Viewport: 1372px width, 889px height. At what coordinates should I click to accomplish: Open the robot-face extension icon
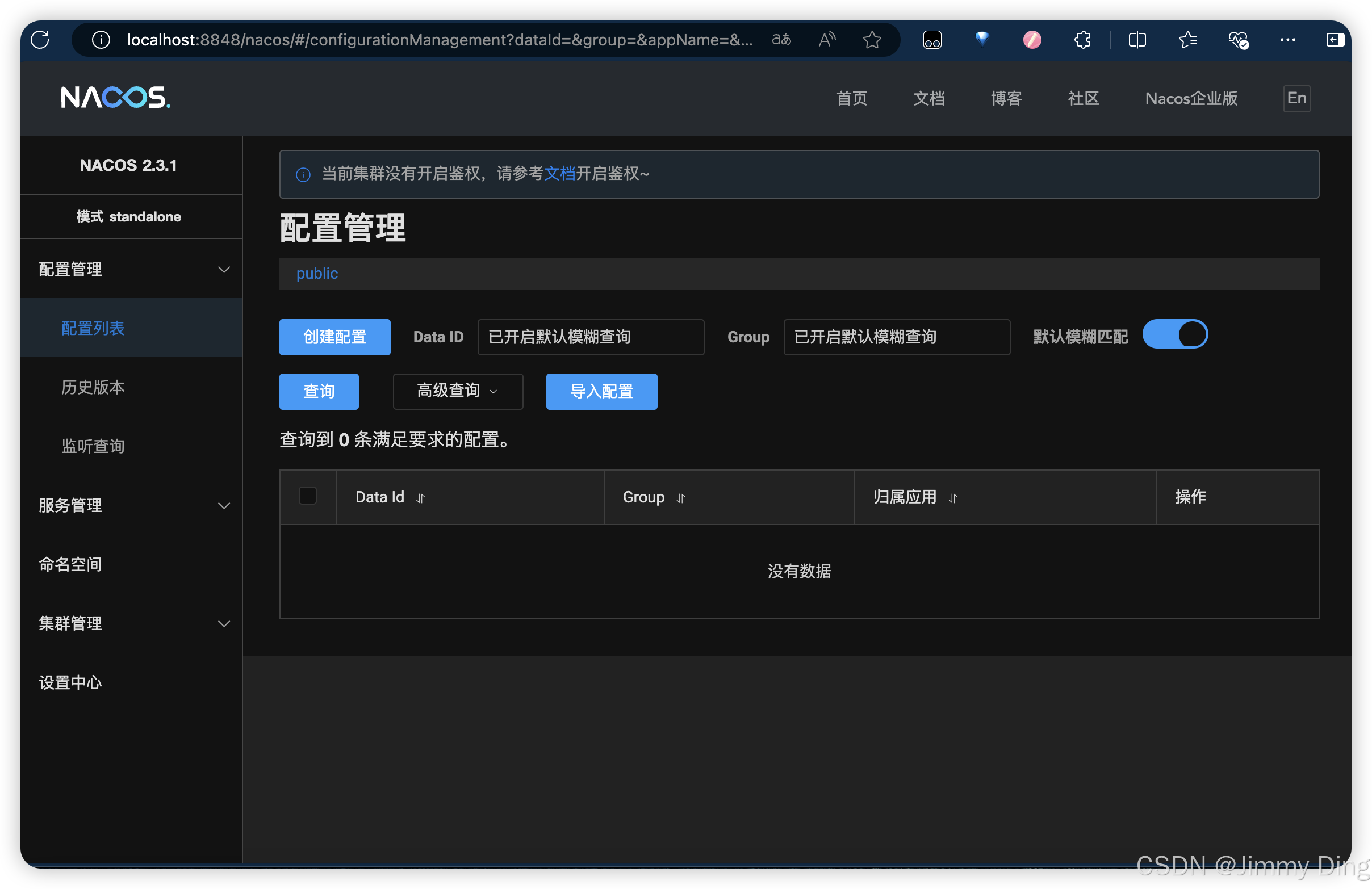pyautogui.click(x=932, y=40)
